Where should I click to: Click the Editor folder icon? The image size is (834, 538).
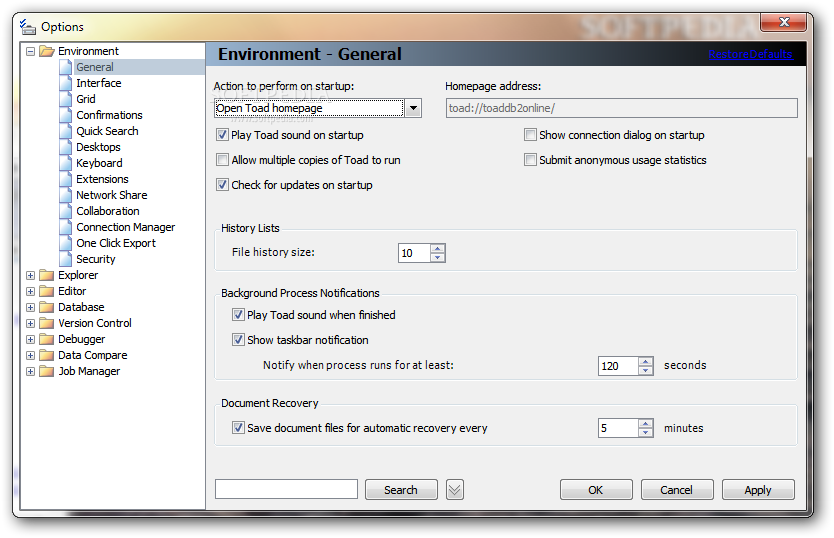pos(47,291)
